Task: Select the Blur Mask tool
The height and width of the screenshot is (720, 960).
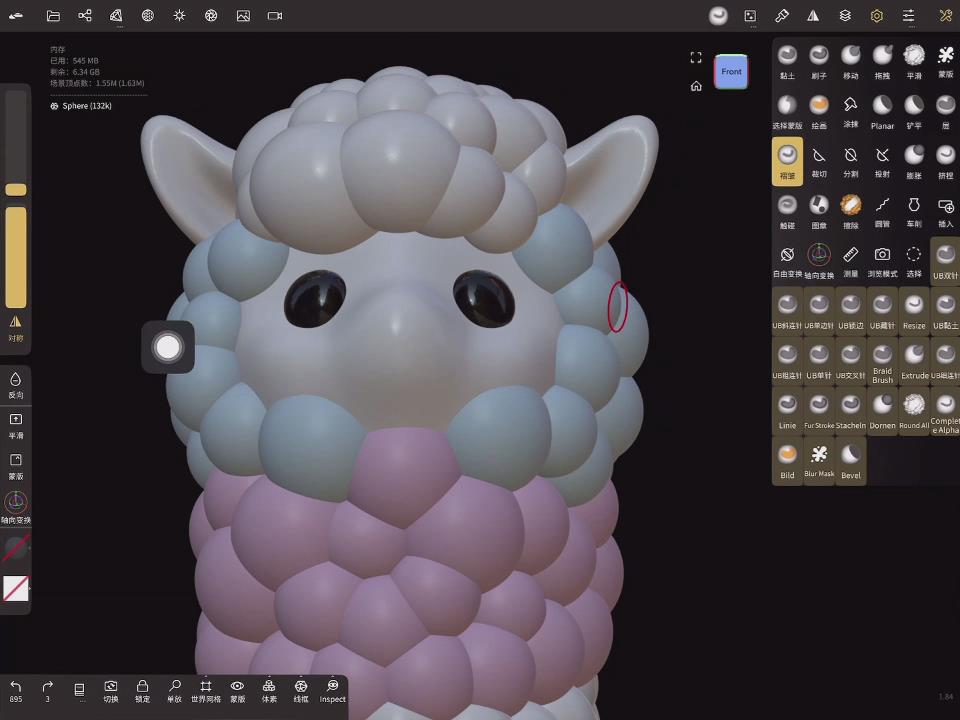Action: coord(819,462)
